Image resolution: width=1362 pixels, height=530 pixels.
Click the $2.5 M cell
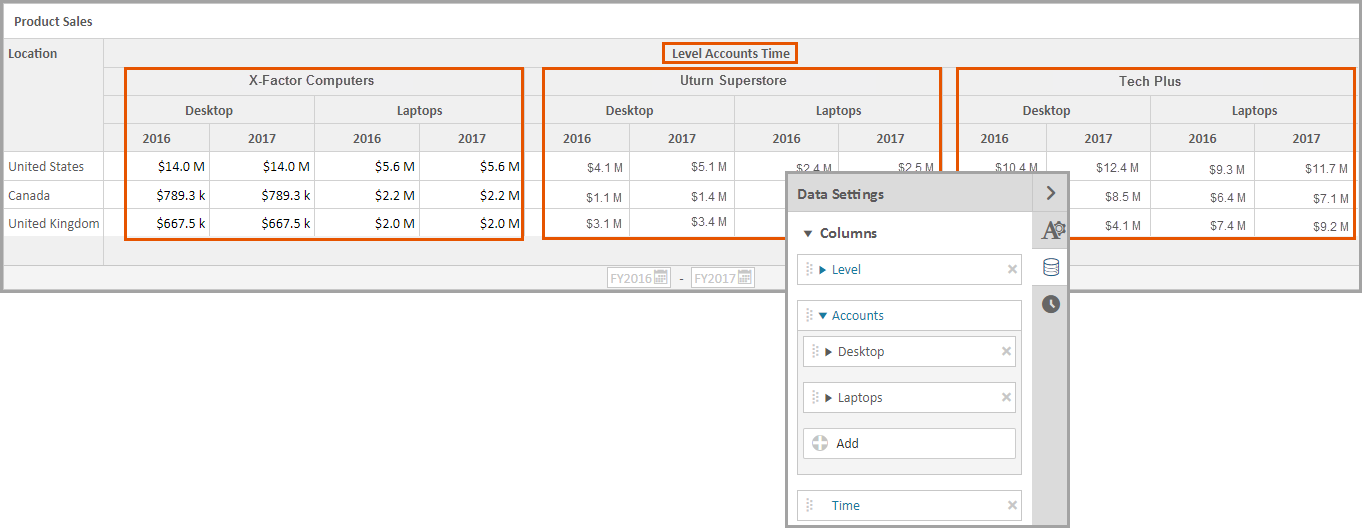click(x=916, y=167)
